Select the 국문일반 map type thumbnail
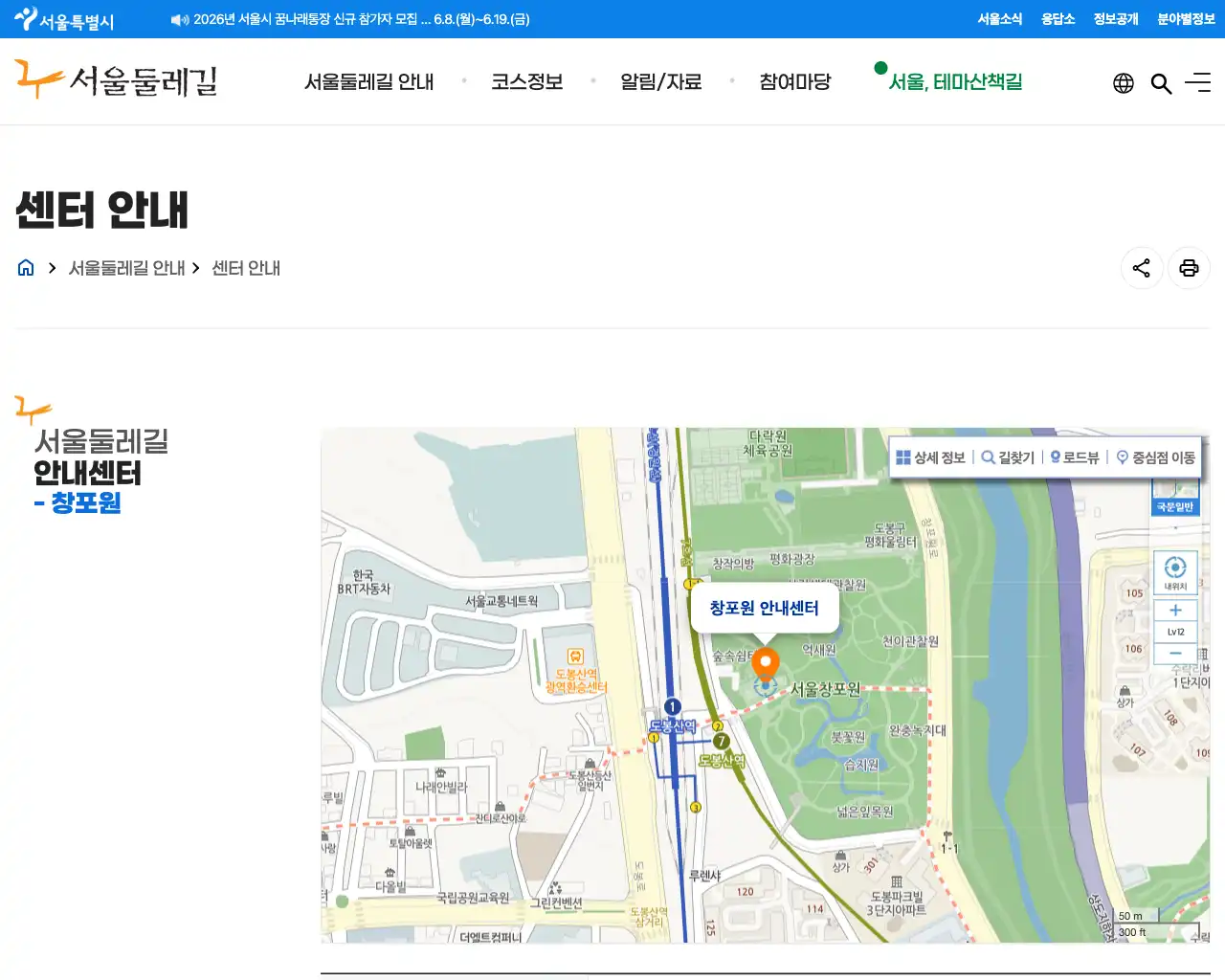Image resolution: width=1225 pixels, height=980 pixels. 1175,498
